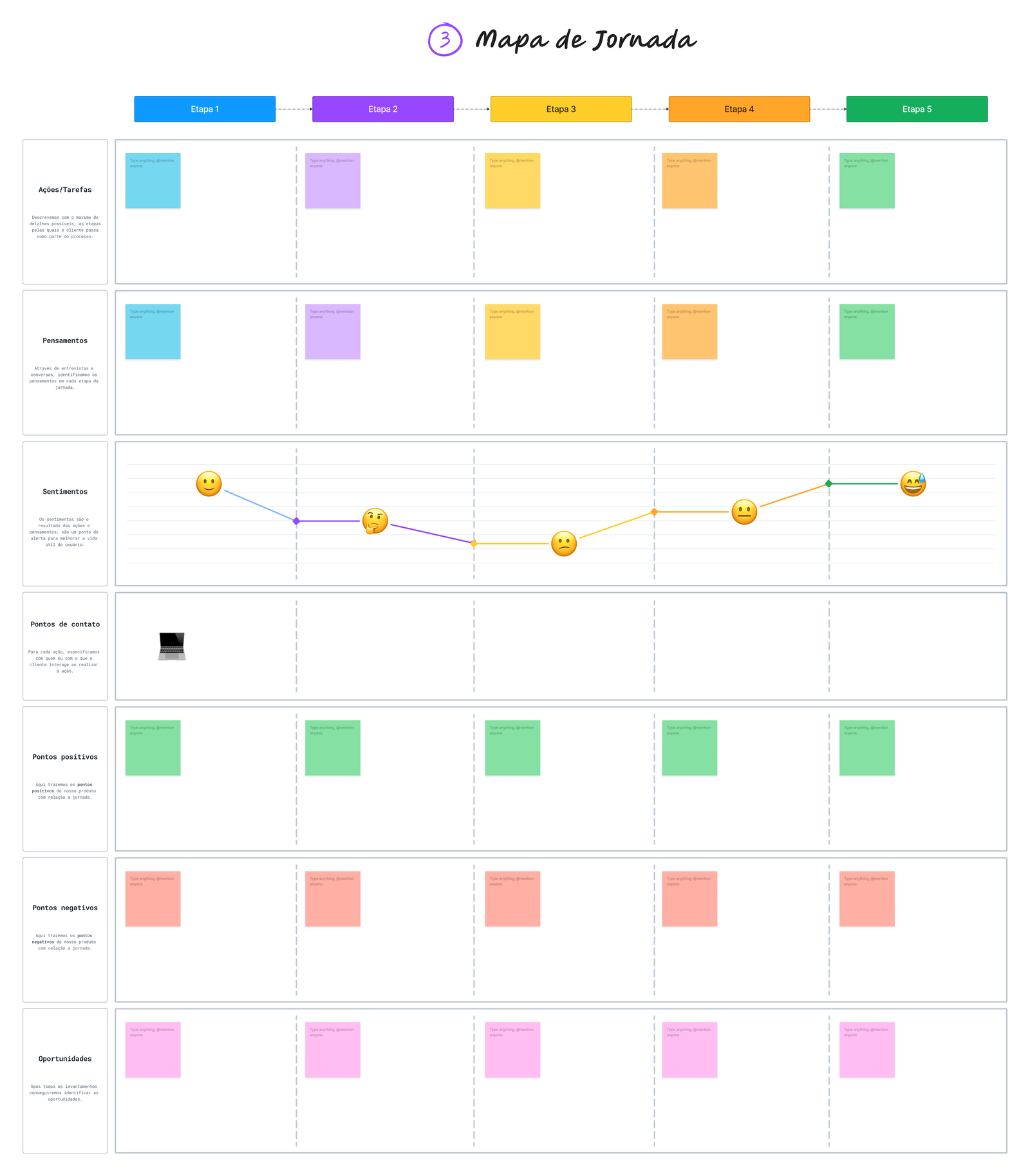Select the Etapa 5 green stage box
1030x1176 pixels.
[917, 109]
